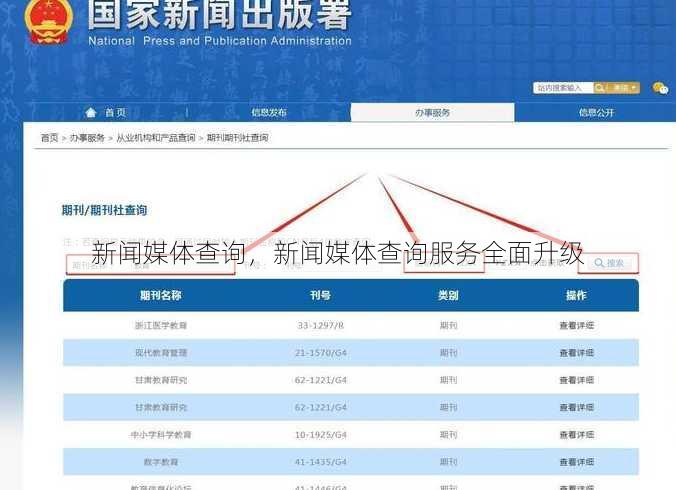Viewport: 676px width, 490px height.
Task: Click the 国家新闻出版署 site title
Action: (x=220, y=14)
